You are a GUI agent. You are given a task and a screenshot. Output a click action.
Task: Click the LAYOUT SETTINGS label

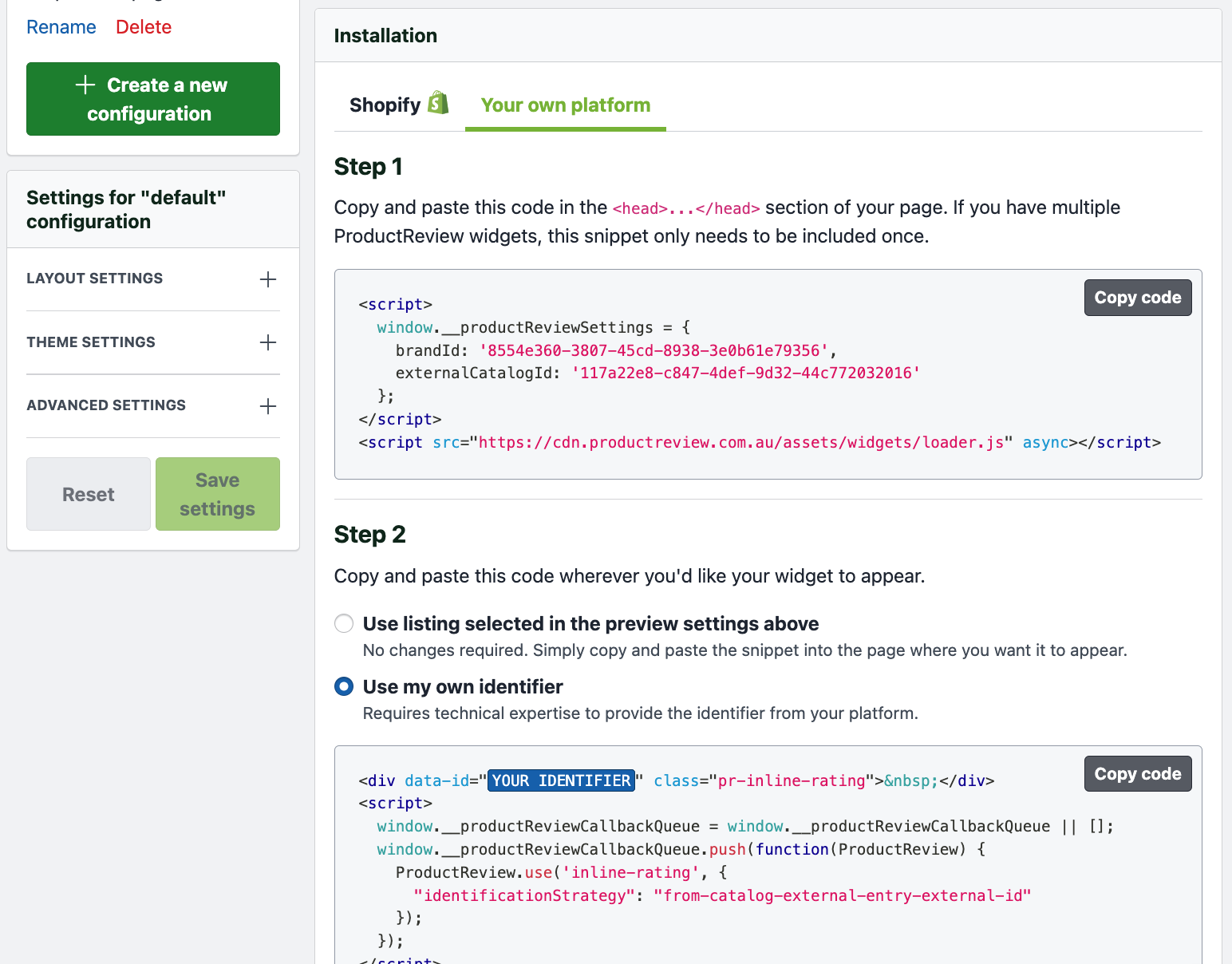click(x=95, y=279)
